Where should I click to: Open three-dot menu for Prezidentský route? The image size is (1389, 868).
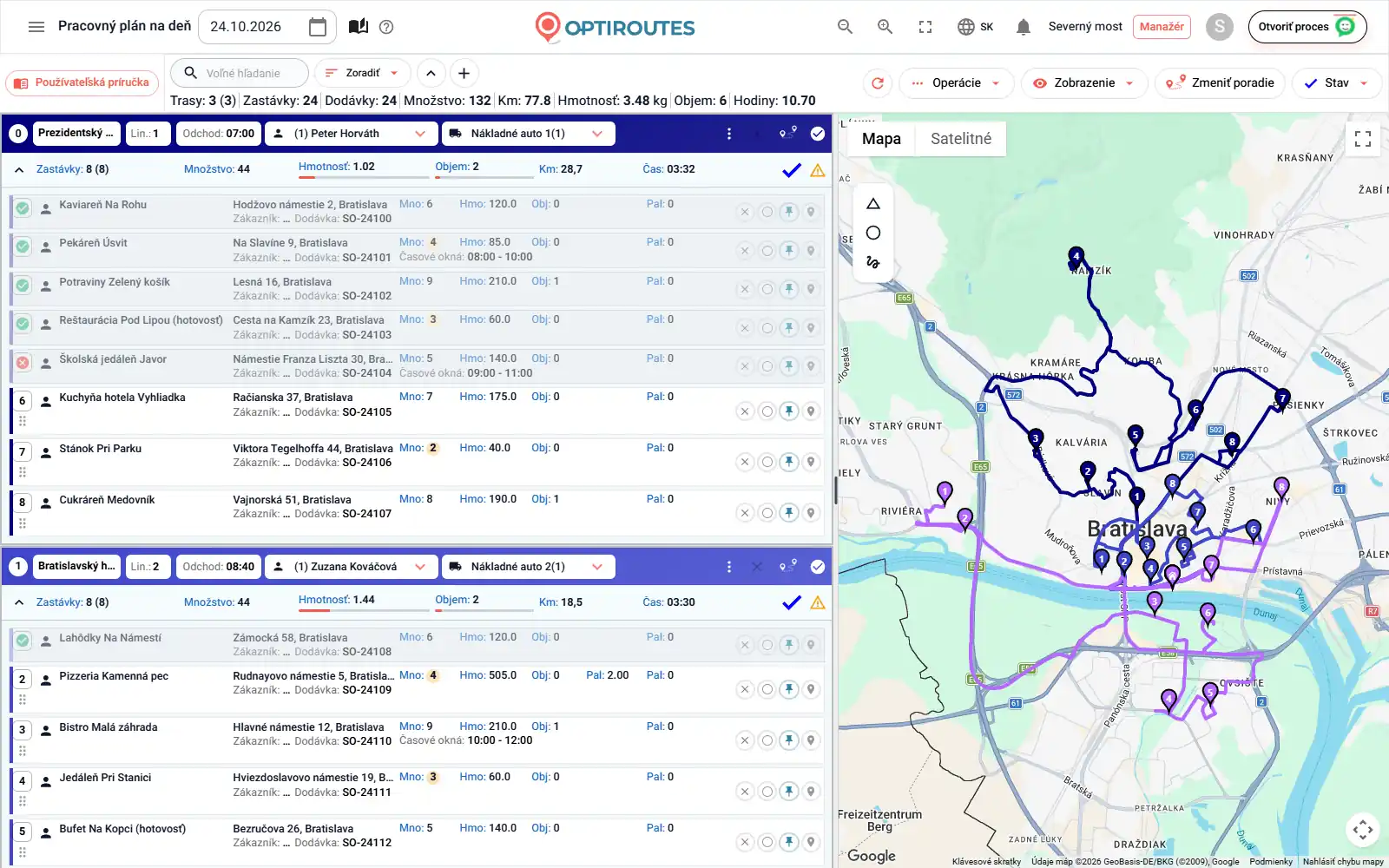coord(729,134)
